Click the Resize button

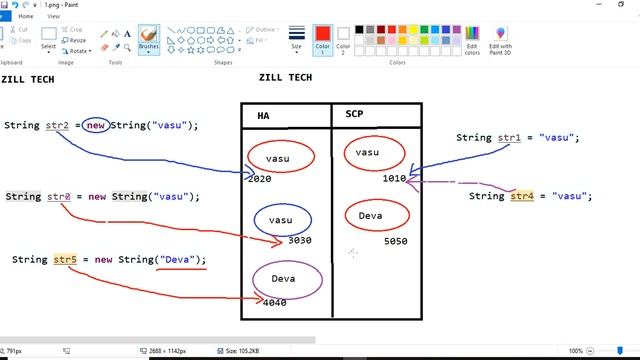click(74, 40)
